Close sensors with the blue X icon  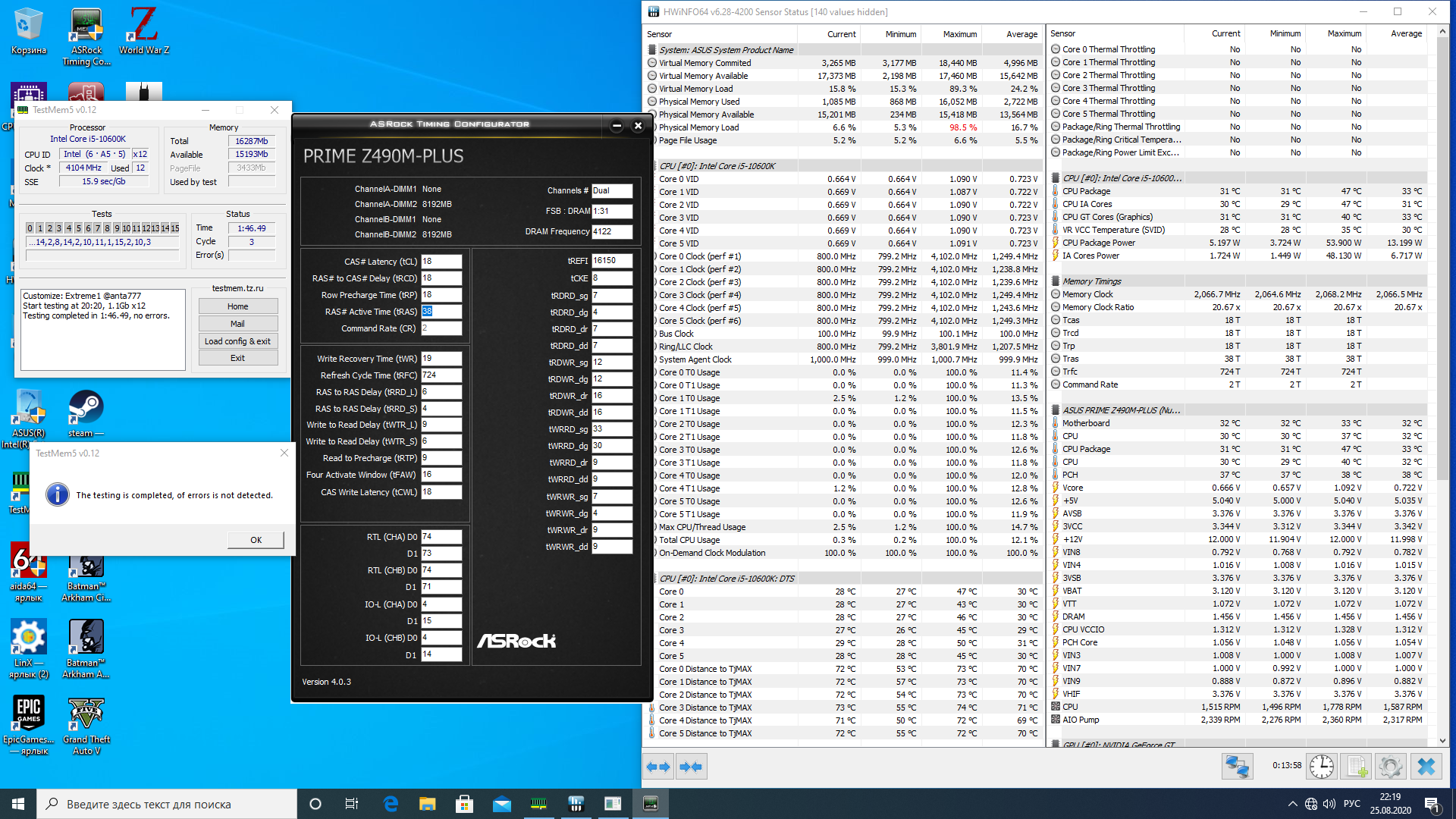tap(1426, 767)
